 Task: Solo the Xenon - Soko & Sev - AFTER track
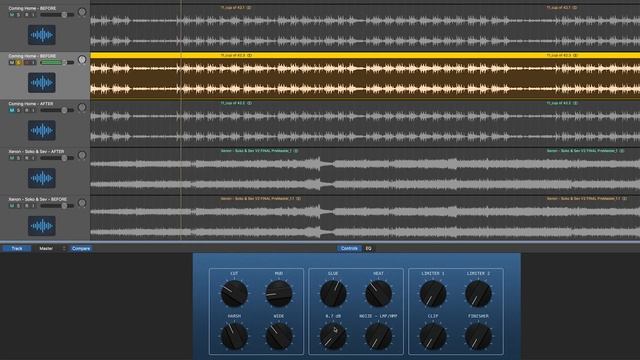tap(19, 158)
